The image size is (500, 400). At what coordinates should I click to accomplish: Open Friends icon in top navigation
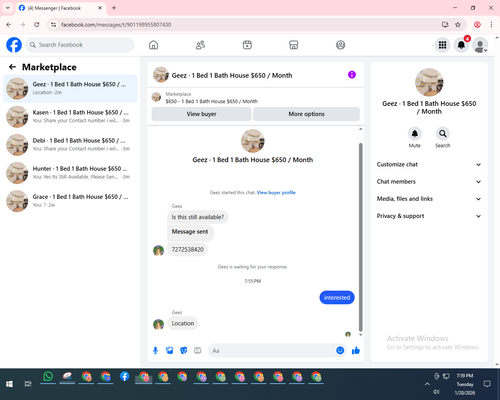point(200,45)
